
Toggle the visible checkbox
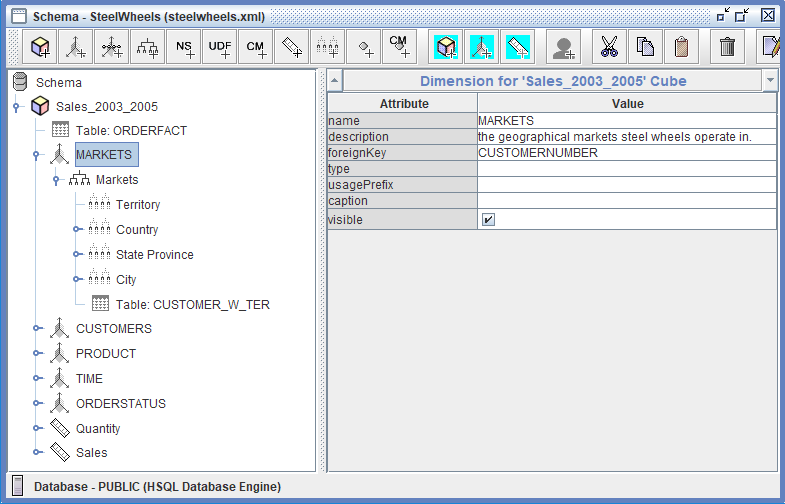coord(488,220)
